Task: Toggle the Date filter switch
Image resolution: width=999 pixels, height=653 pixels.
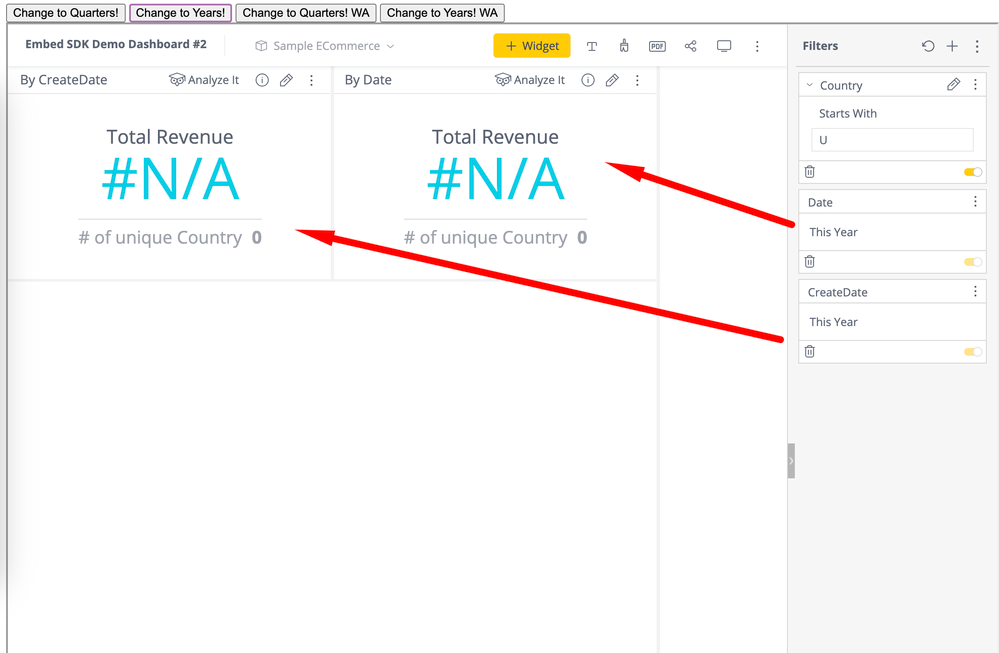Action: point(972,262)
